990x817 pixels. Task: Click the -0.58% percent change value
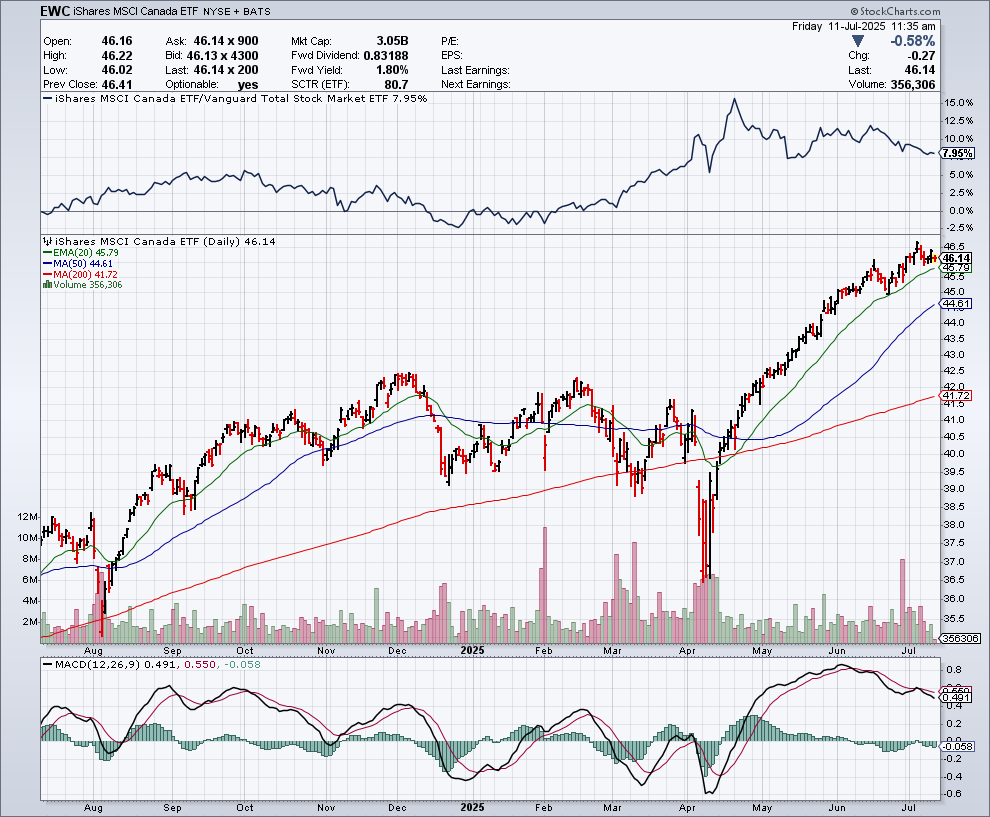pyautogui.click(x=912, y=41)
